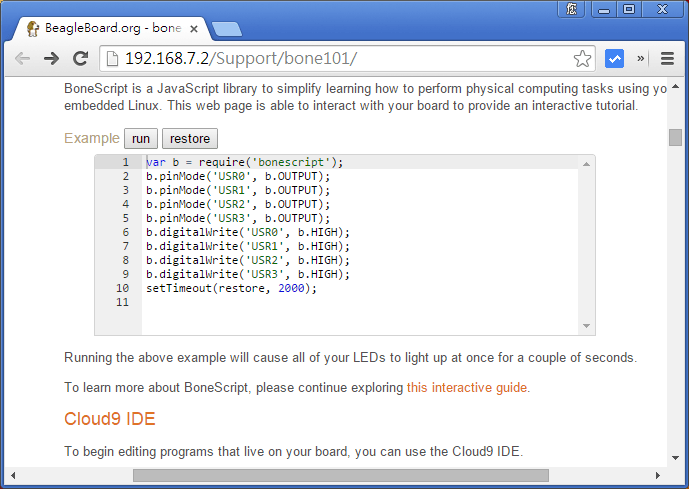Click the horizontal scroll left arrow
The image size is (689, 489).
pyautogui.click(x=13, y=475)
